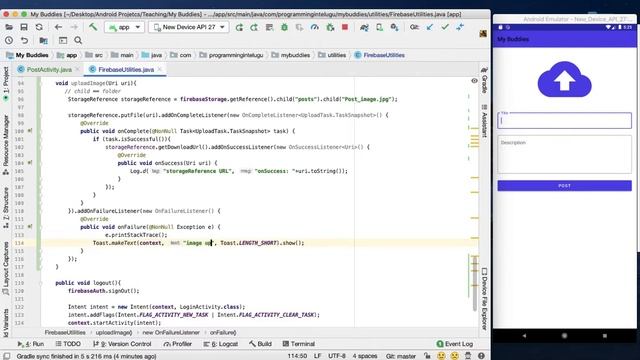Switch to the FirebaseUtilities.java editor tab
Image resolution: width=640 pixels, height=360 pixels.
click(126, 70)
